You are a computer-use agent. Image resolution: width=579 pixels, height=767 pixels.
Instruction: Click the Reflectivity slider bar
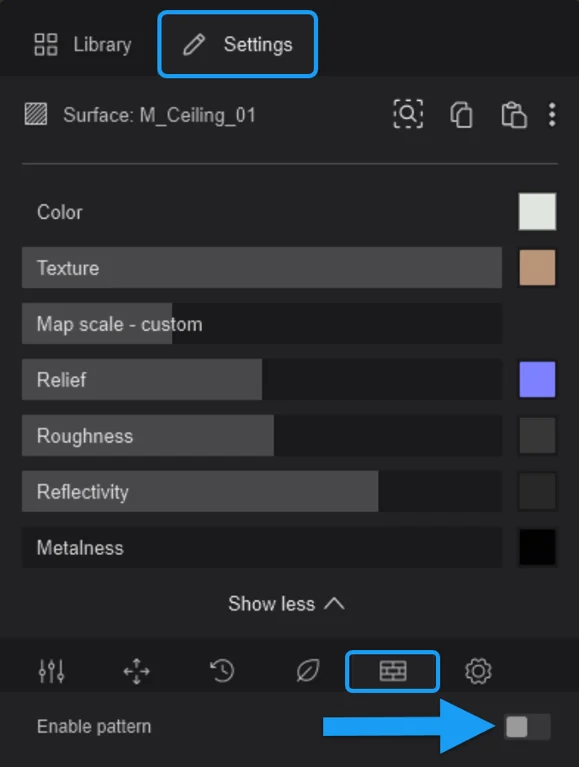click(262, 491)
